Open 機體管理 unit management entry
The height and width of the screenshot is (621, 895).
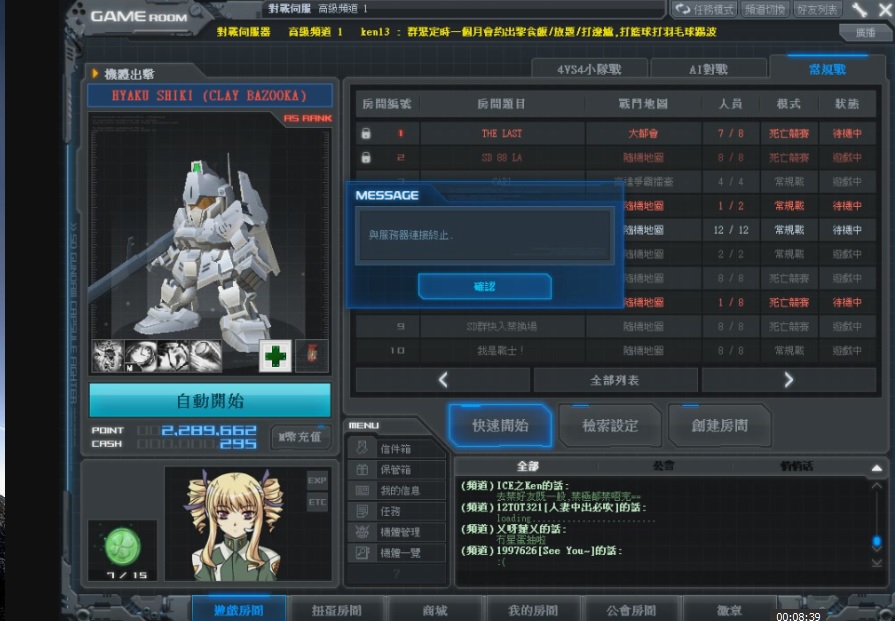[x=396, y=532]
